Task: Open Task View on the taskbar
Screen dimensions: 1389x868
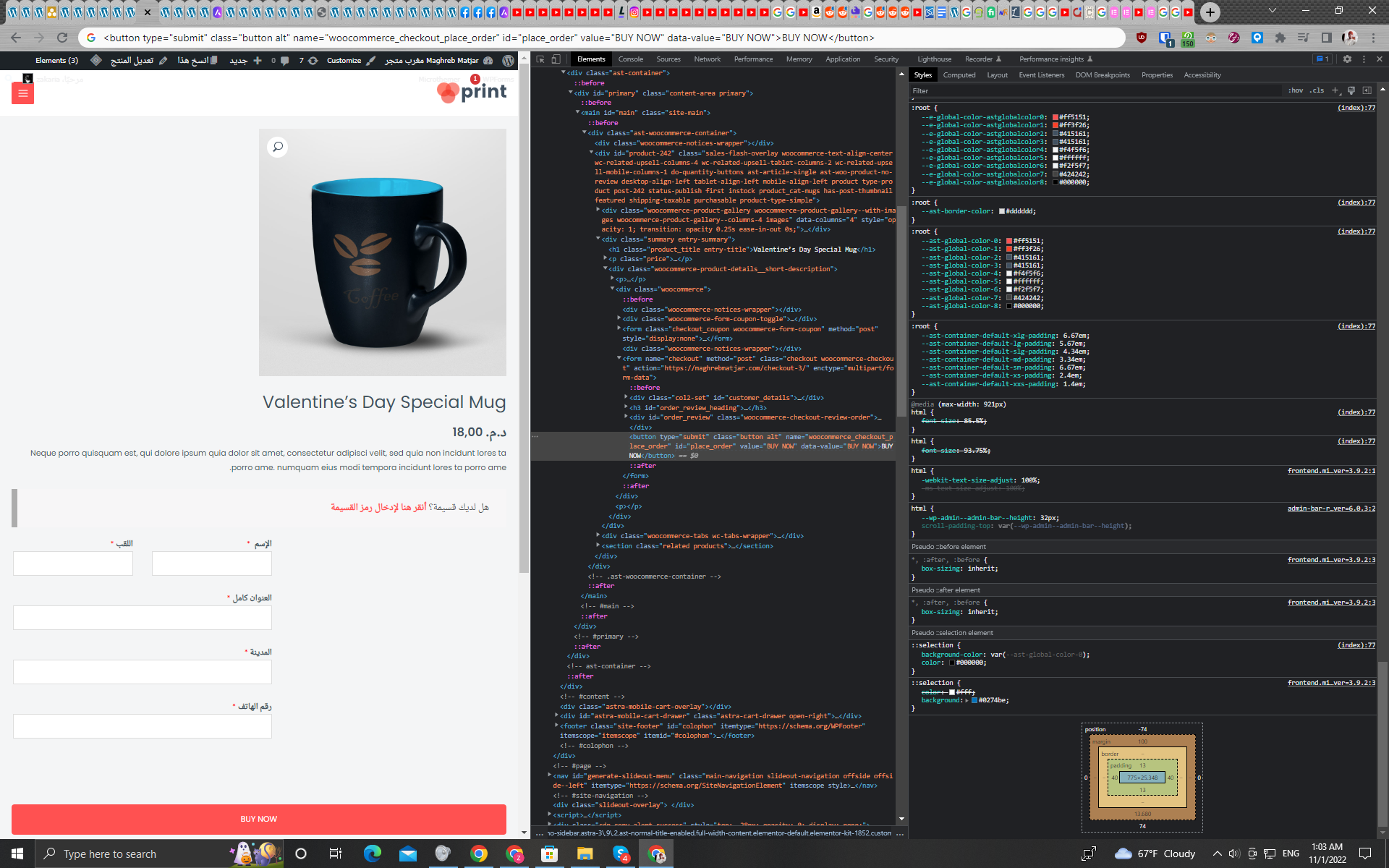Action: [x=335, y=854]
